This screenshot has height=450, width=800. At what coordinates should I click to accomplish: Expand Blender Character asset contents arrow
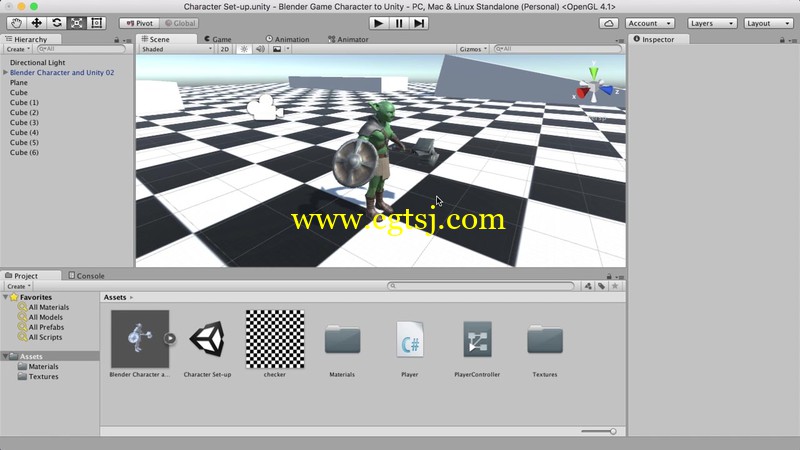[x=170, y=338]
